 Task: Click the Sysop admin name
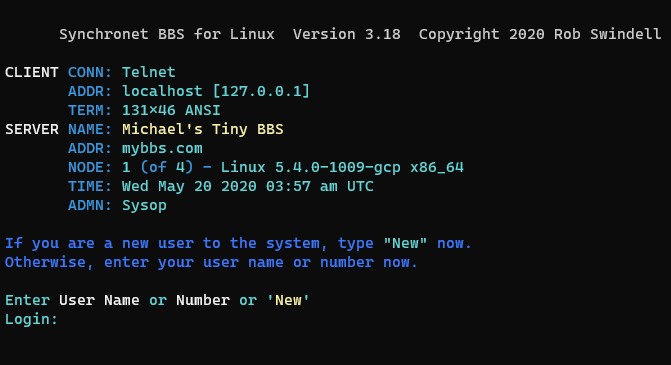[144, 205]
